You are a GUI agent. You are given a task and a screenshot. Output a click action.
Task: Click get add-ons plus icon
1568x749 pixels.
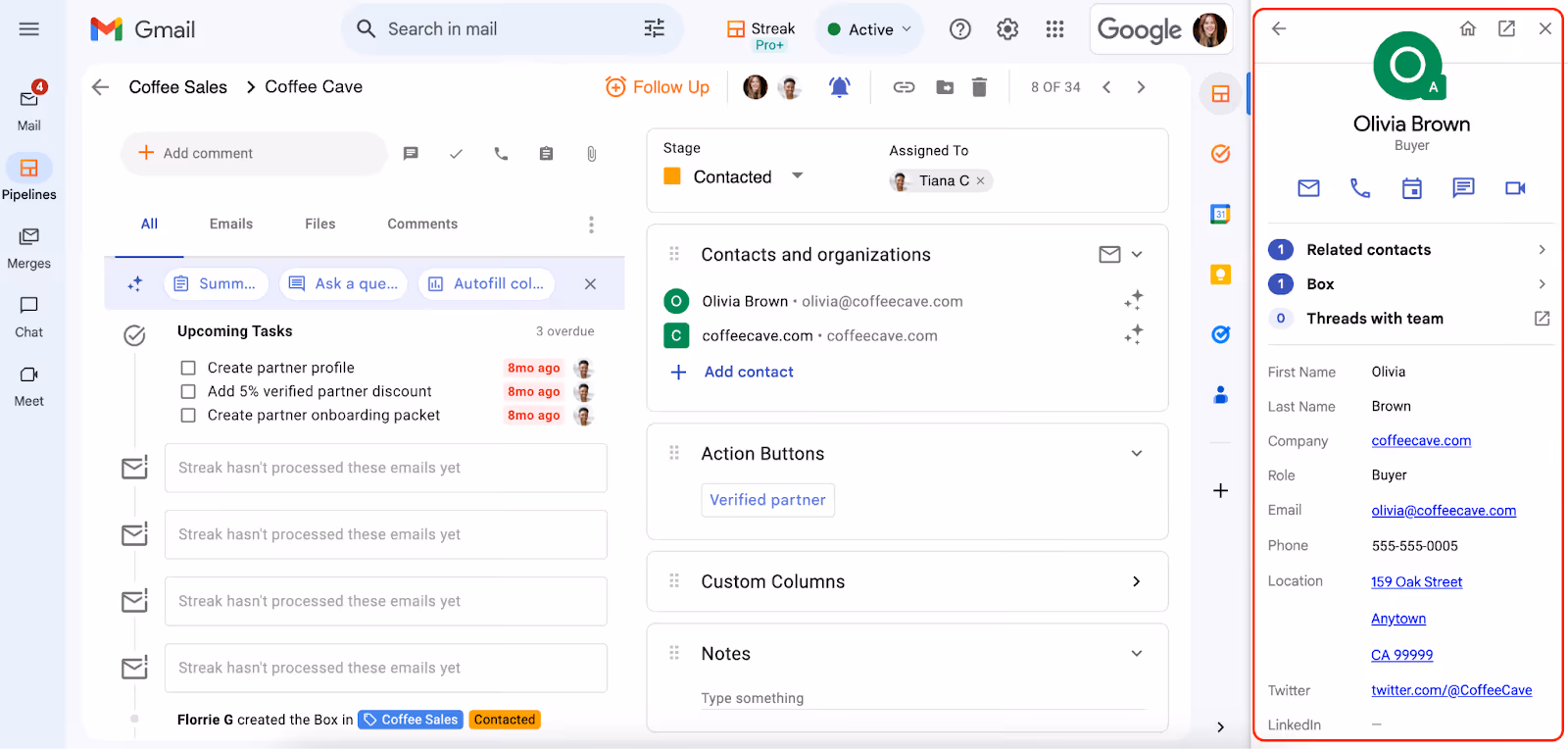pyautogui.click(x=1220, y=490)
